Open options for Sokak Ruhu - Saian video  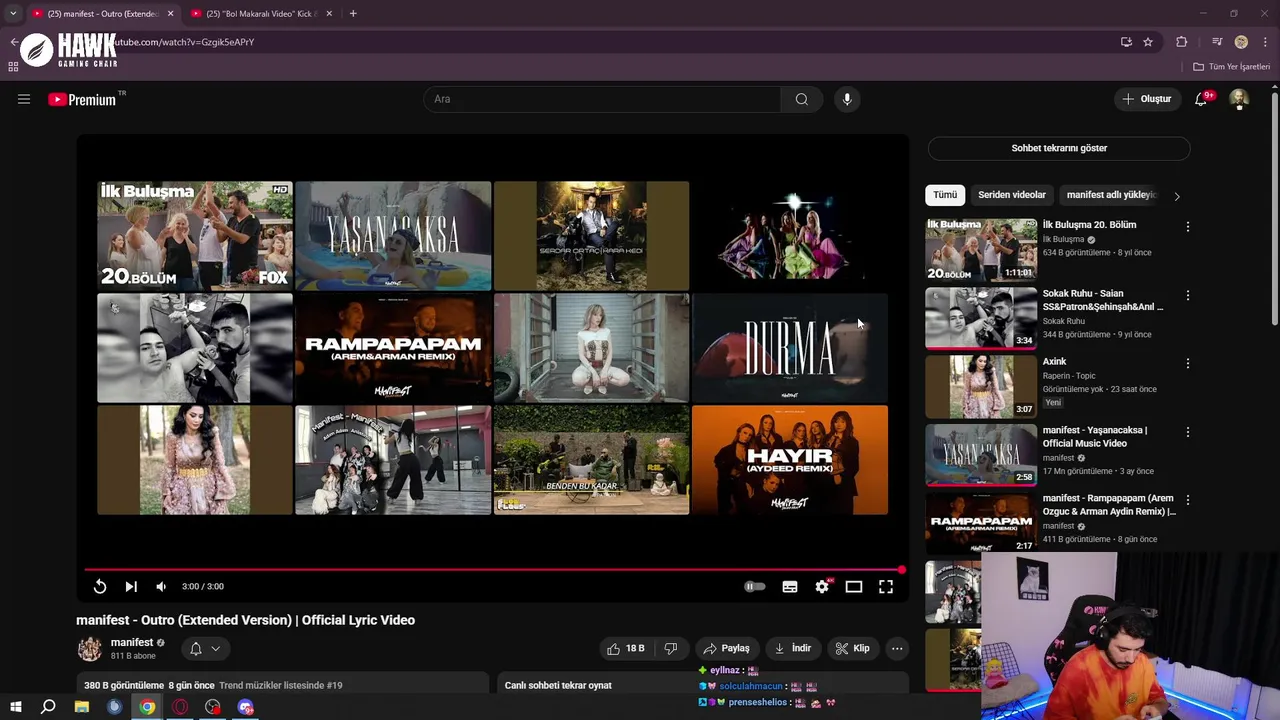1187,296
